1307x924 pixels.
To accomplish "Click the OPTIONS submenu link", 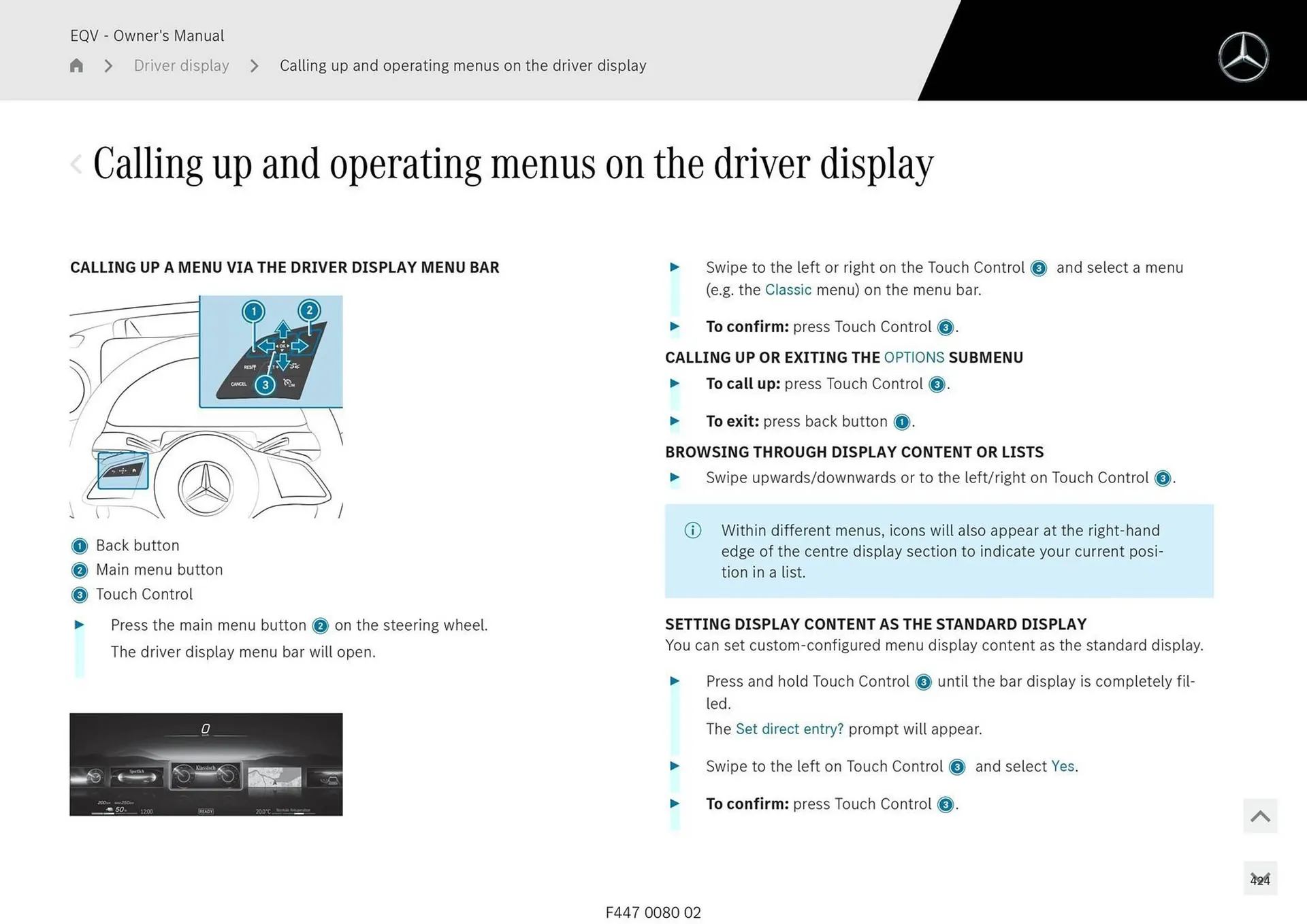I will point(914,357).
